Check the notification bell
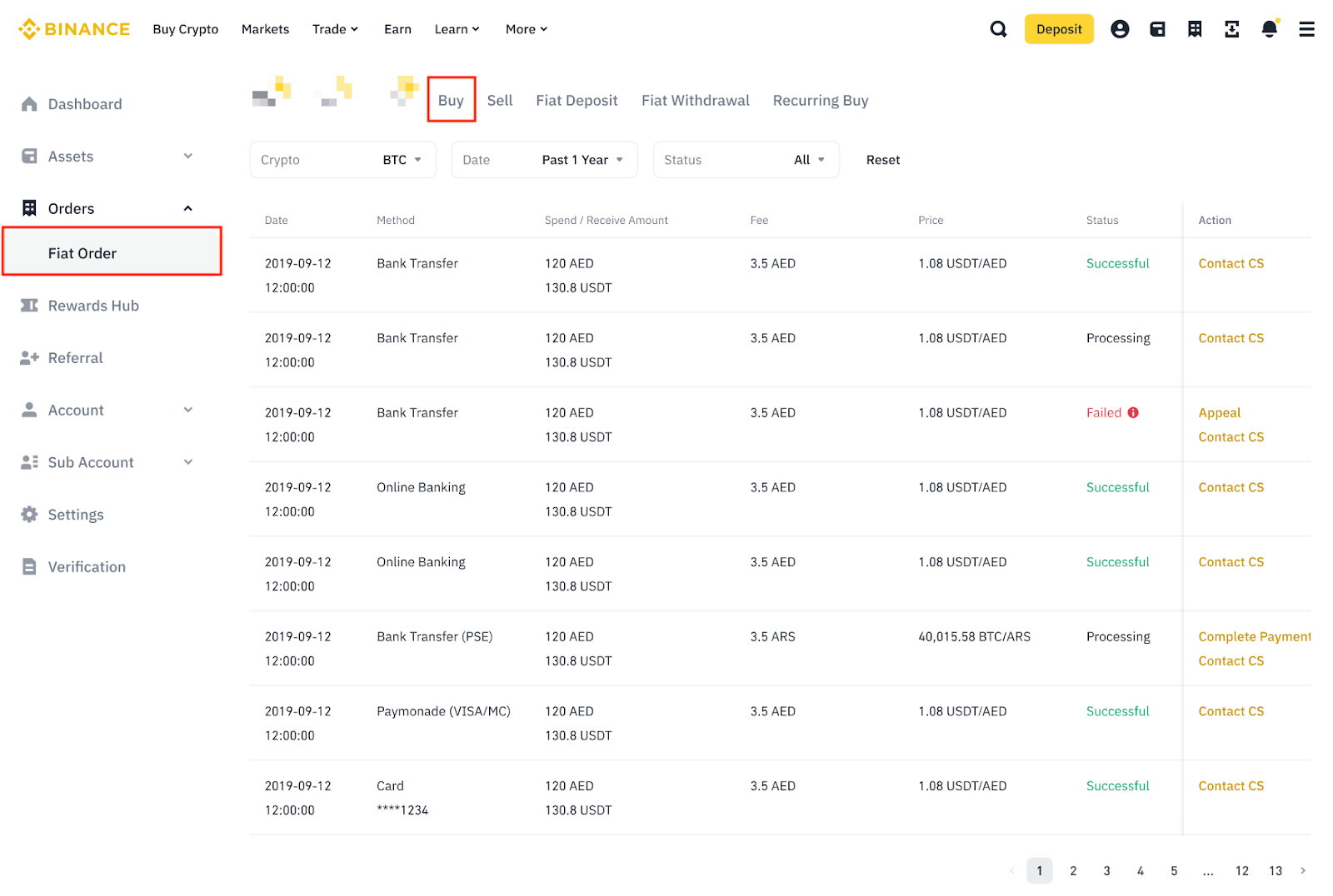This screenshot has height=896, width=1333. pyautogui.click(x=1268, y=28)
